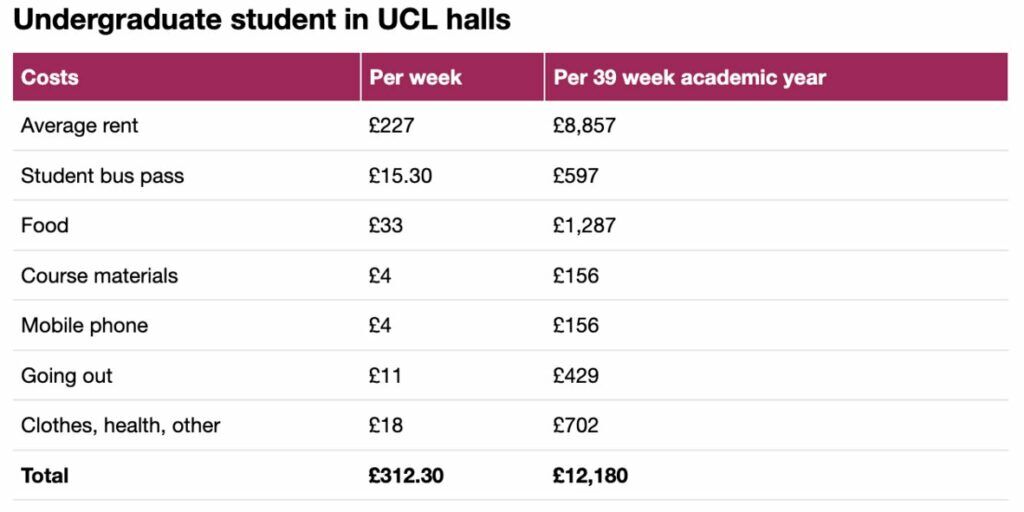Viewport: 1024px width, 512px height.
Task: Click the 'Per week' column header
Action: point(416,77)
